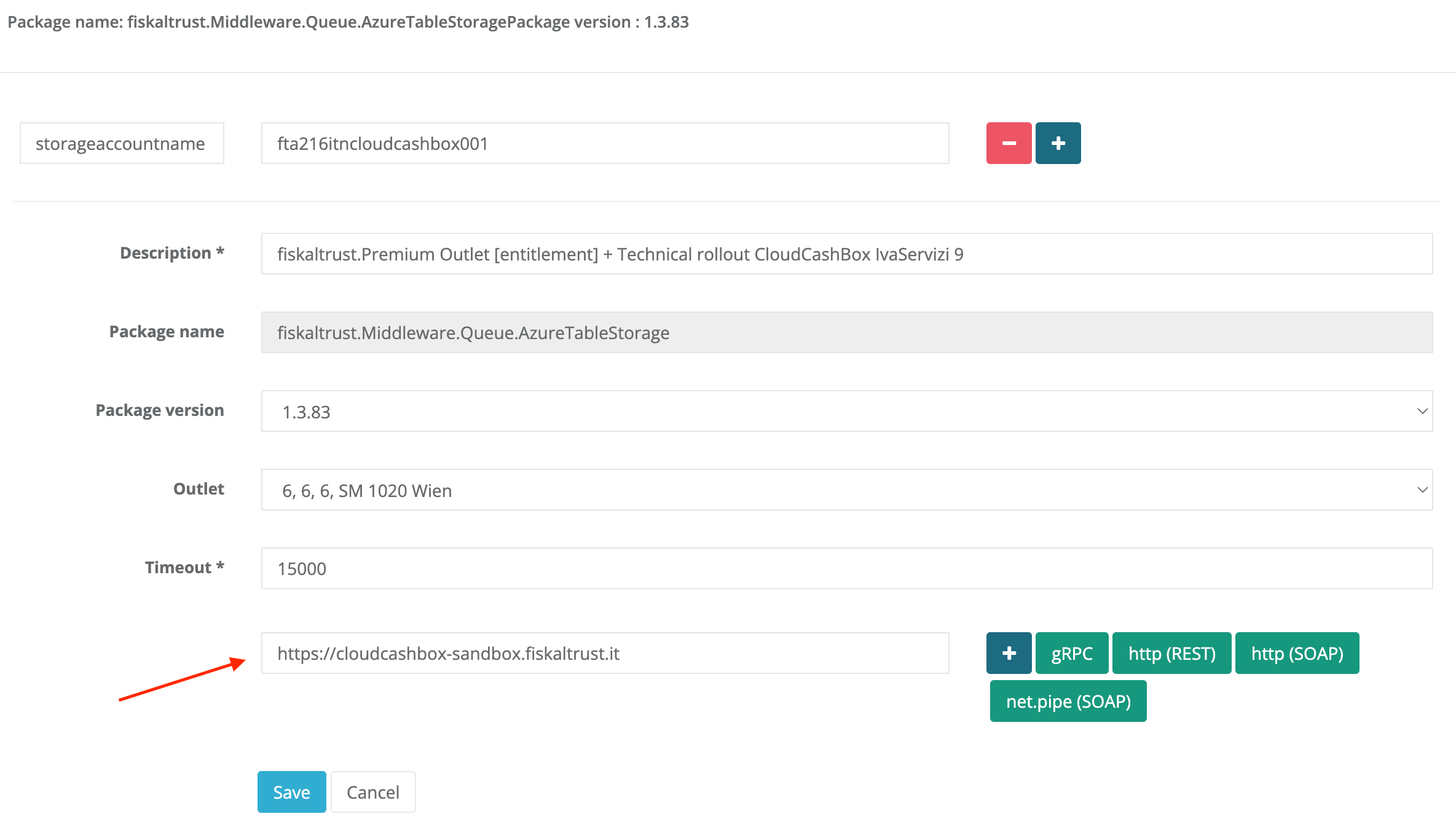Save the queue configuration
1456x830 pixels.
tap(291, 792)
